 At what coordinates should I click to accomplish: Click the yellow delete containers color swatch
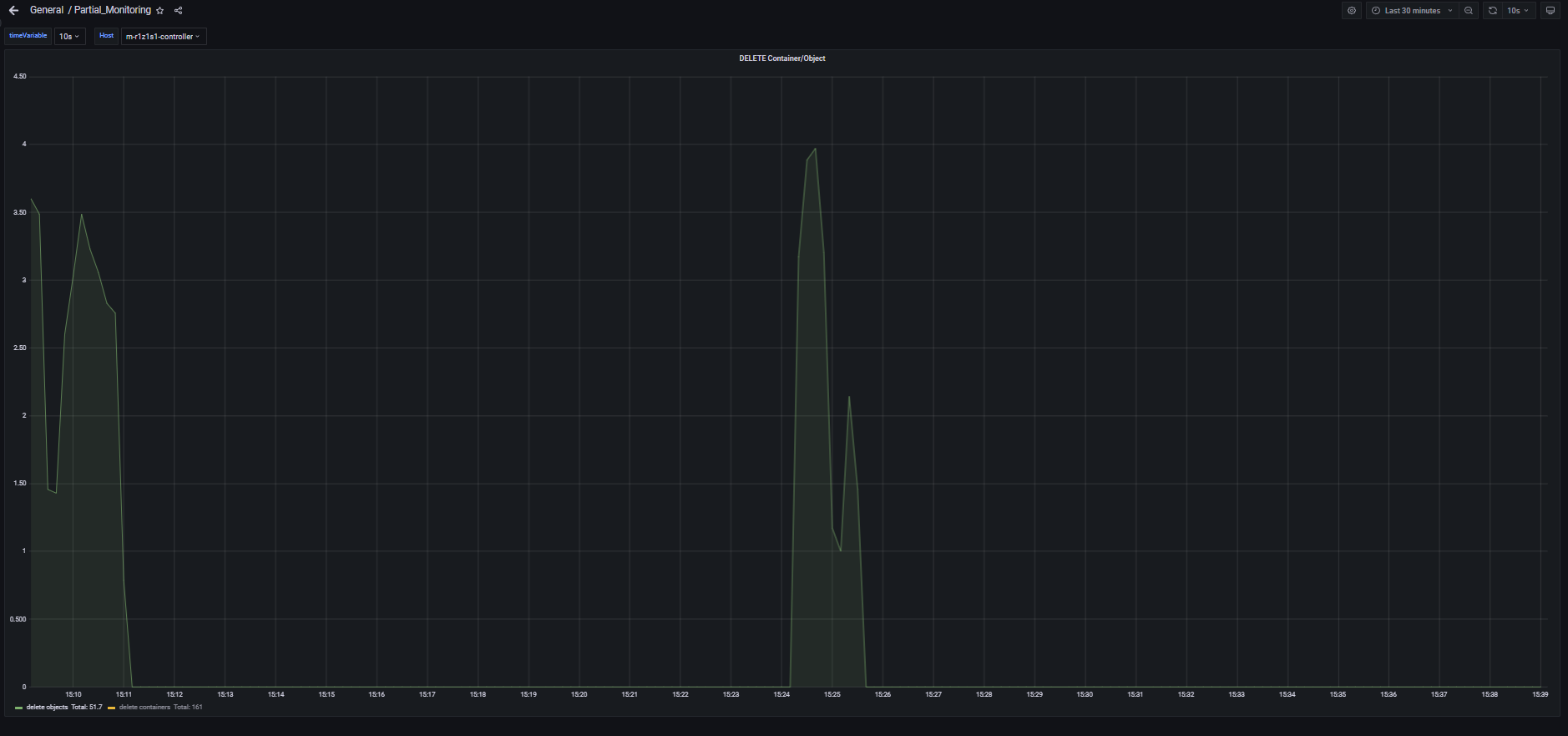(112, 708)
